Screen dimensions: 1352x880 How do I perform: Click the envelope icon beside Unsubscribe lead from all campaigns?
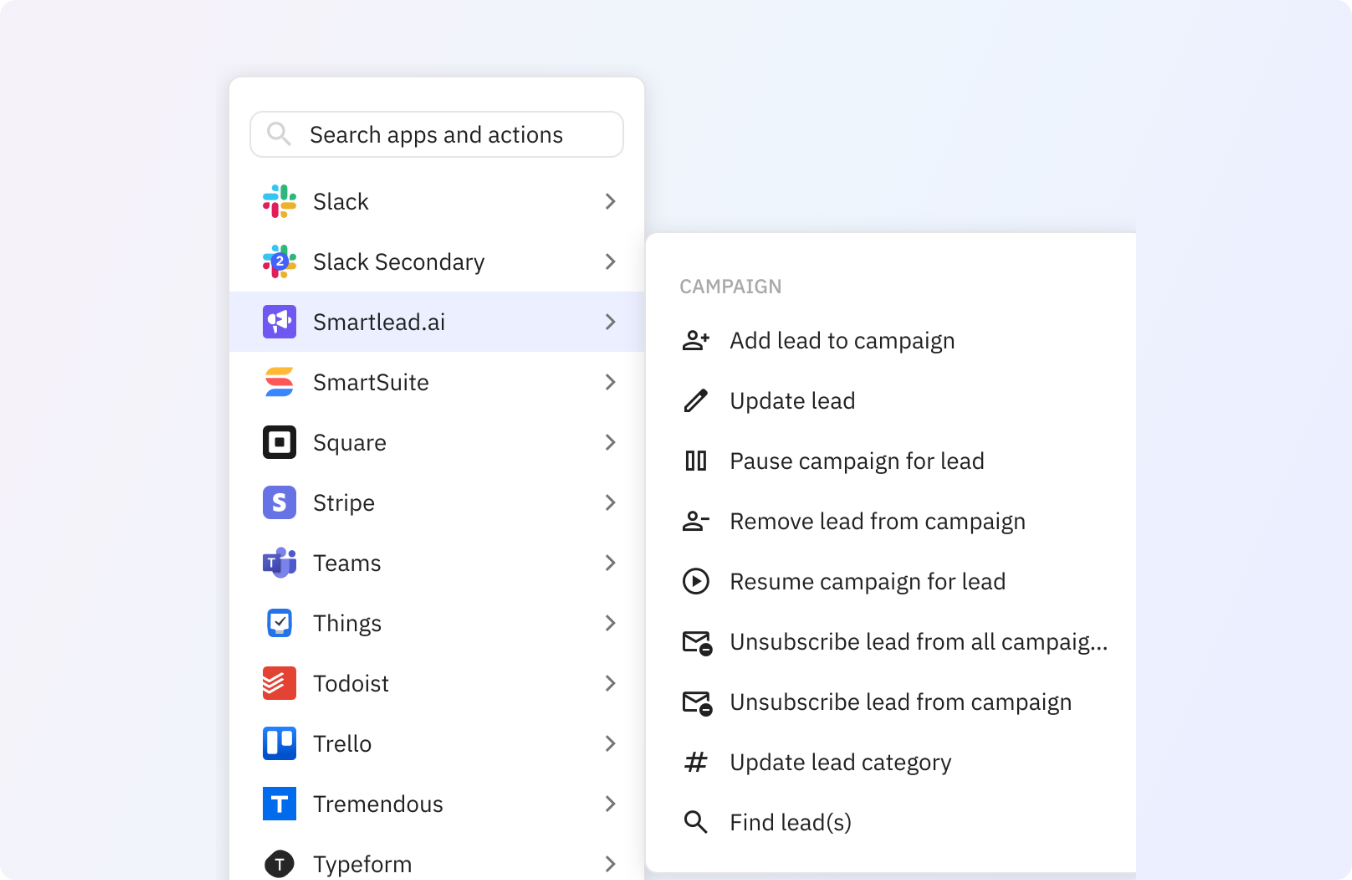[x=697, y=643]
